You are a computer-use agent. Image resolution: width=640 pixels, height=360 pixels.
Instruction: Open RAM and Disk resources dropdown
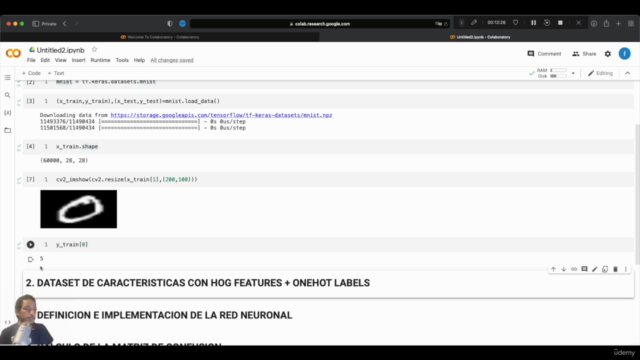[x=573, y=73]
